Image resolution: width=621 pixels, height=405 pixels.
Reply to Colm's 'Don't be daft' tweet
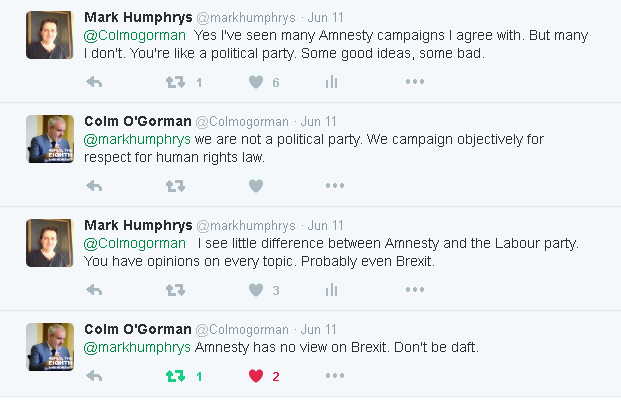click(x=95, y=376)
